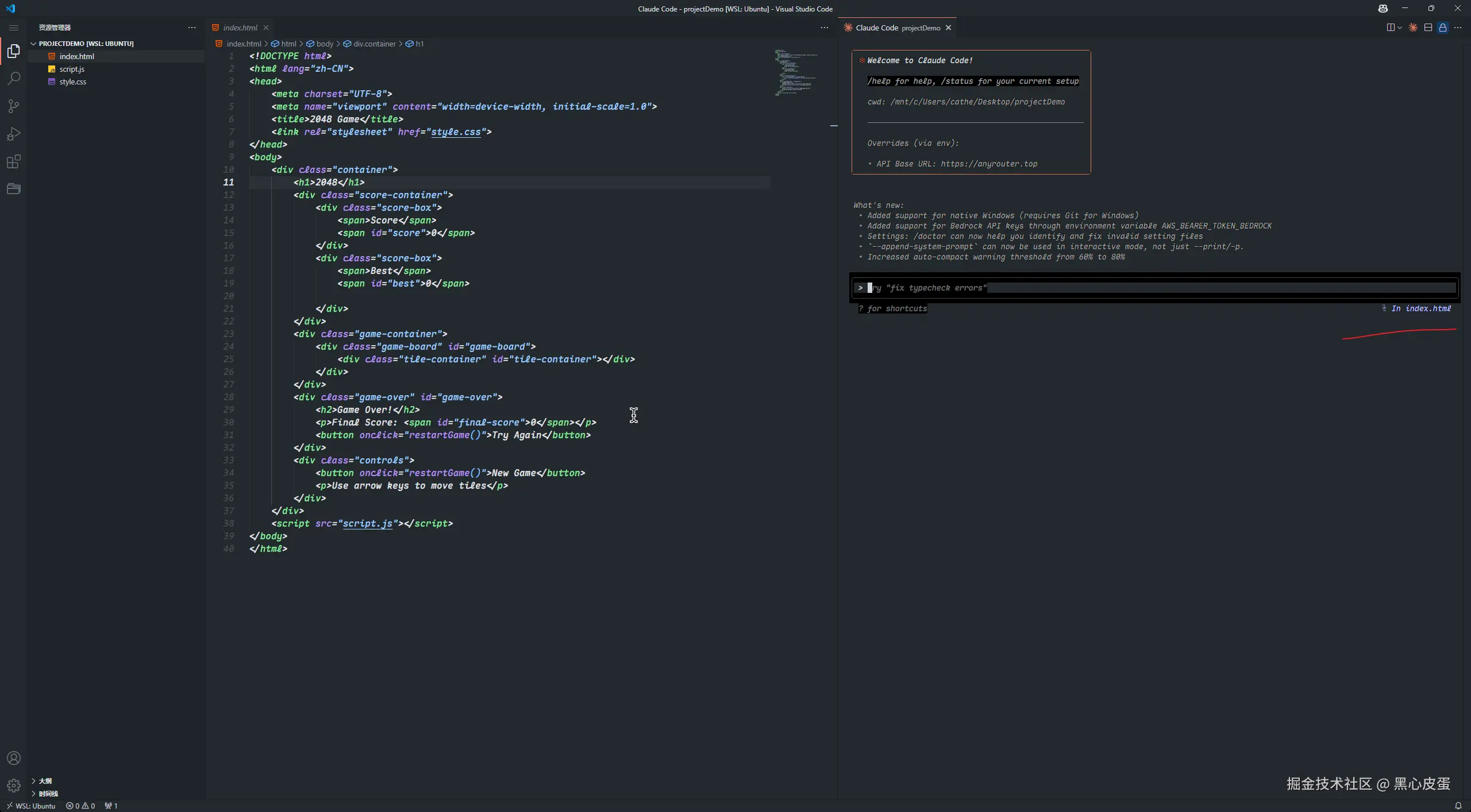1471x812 pixels.
Task: Open the Search view in activity bar
Action: [x=14, y=79]
